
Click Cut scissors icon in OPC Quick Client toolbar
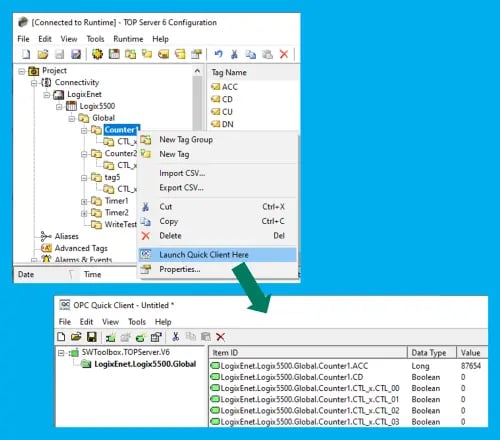(176, 337)
